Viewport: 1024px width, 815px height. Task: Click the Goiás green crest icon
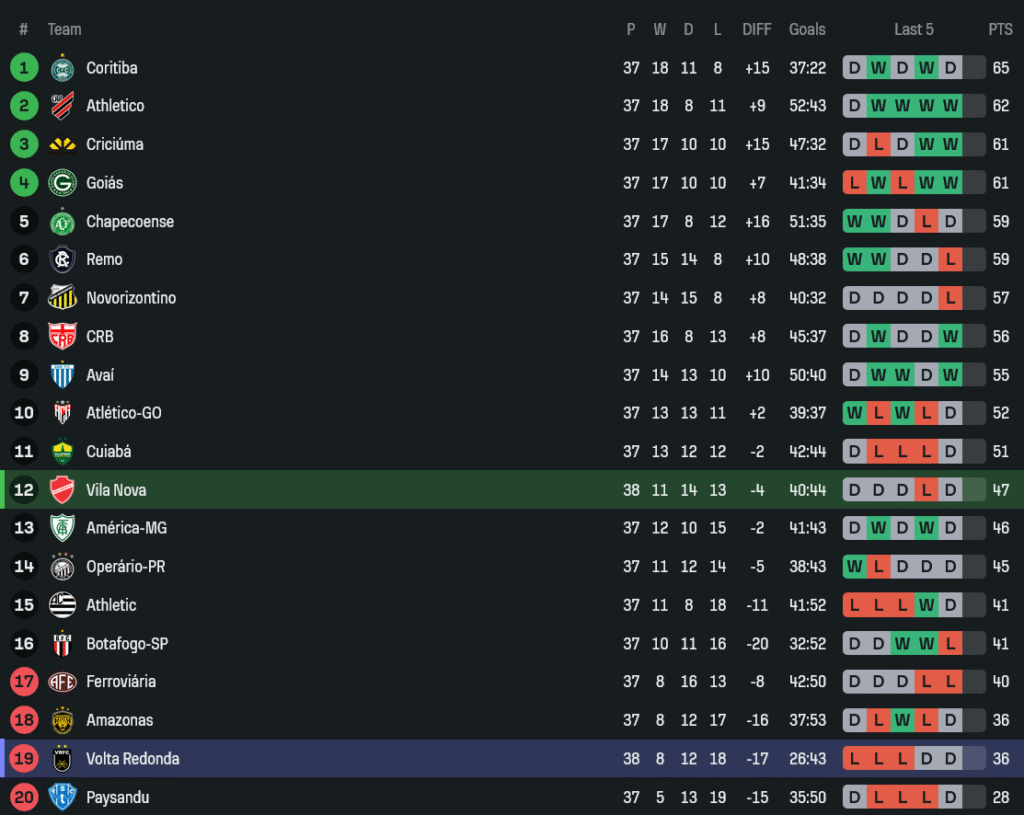pyautogui.click(x=62, y=183)
